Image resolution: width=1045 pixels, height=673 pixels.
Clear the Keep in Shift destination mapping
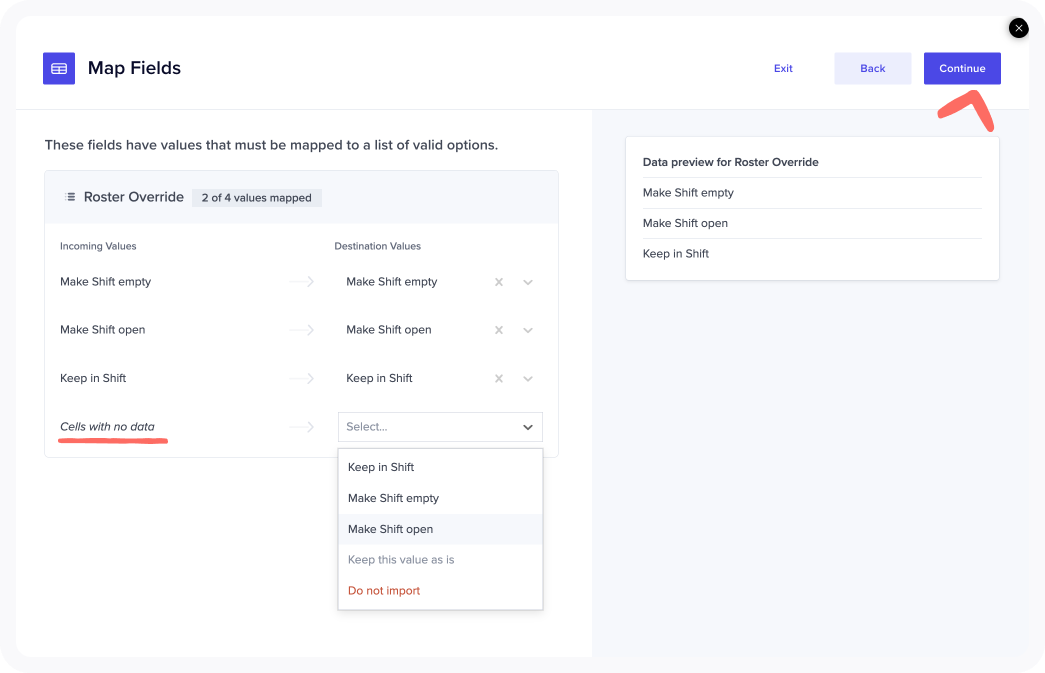(499, 378)
